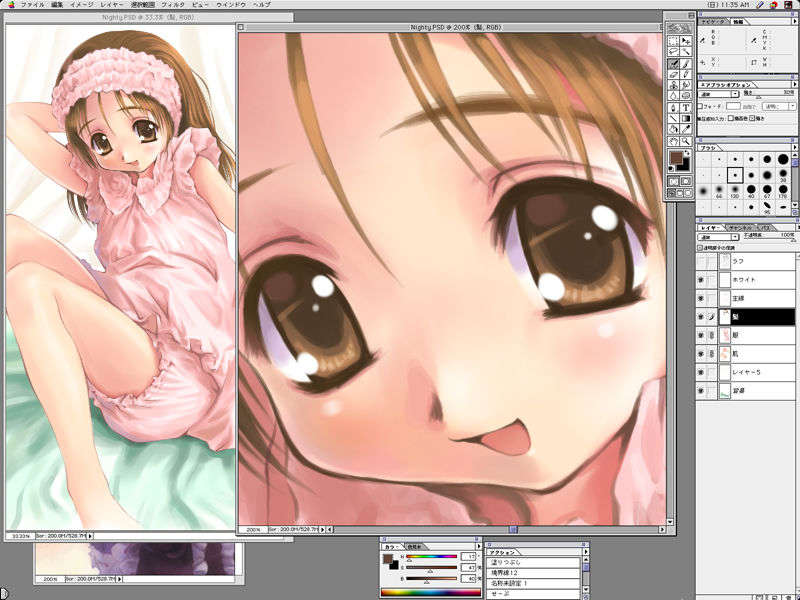Open the 編集 menu
Image resolution: width=800 pixels, height=600 pixels.
[57, 5]
